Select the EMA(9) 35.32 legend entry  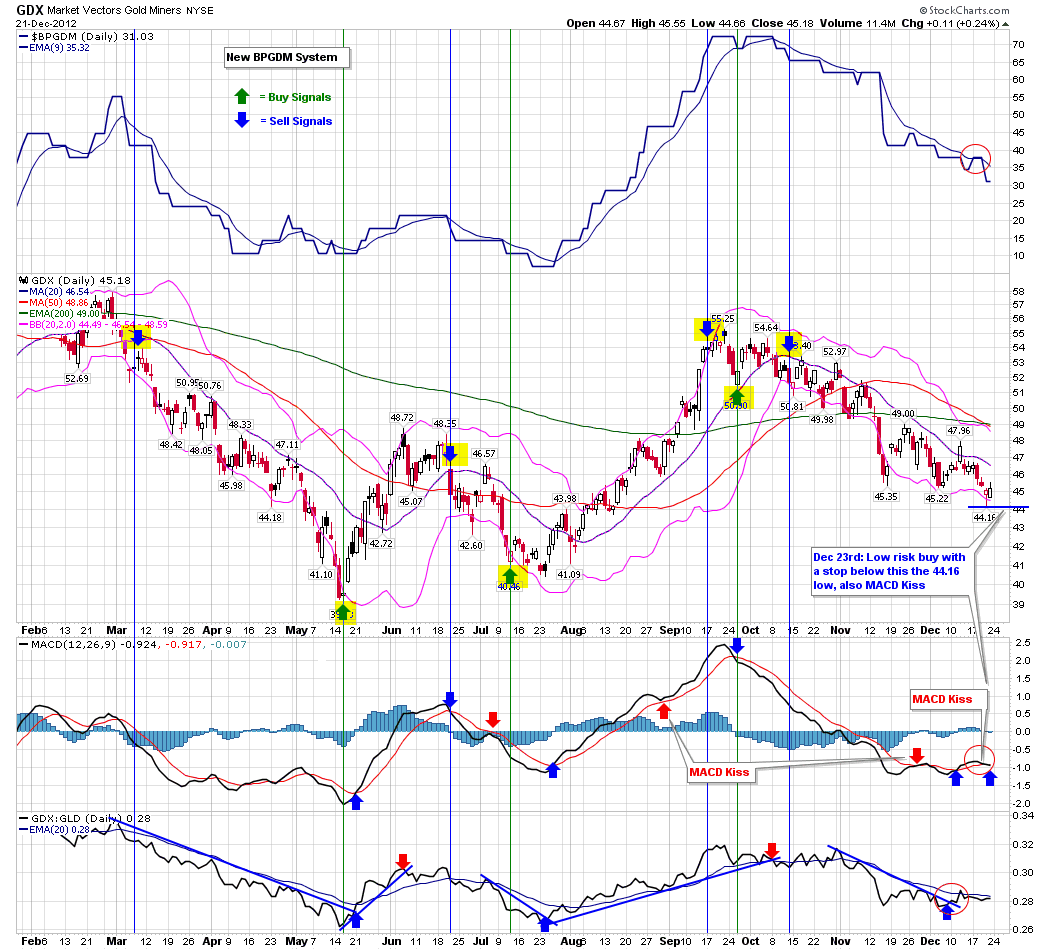tap(55, 48)
